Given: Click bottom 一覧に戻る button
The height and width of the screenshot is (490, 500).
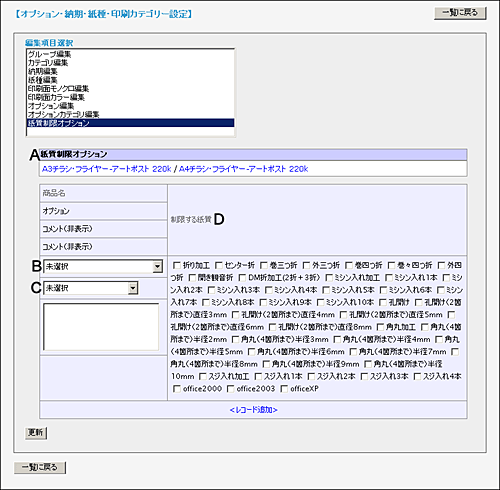Looking at the screenshot, I should tap(40, 467).
